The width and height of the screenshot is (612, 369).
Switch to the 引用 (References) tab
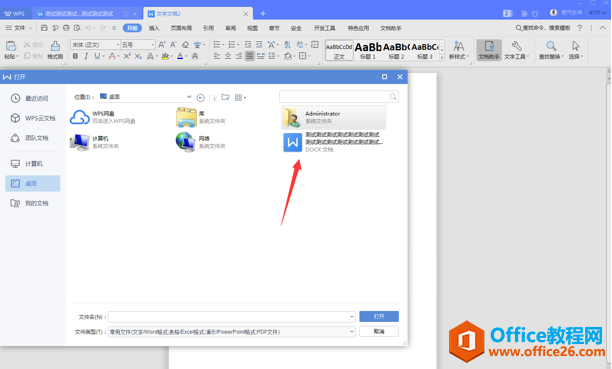point(208,28)
